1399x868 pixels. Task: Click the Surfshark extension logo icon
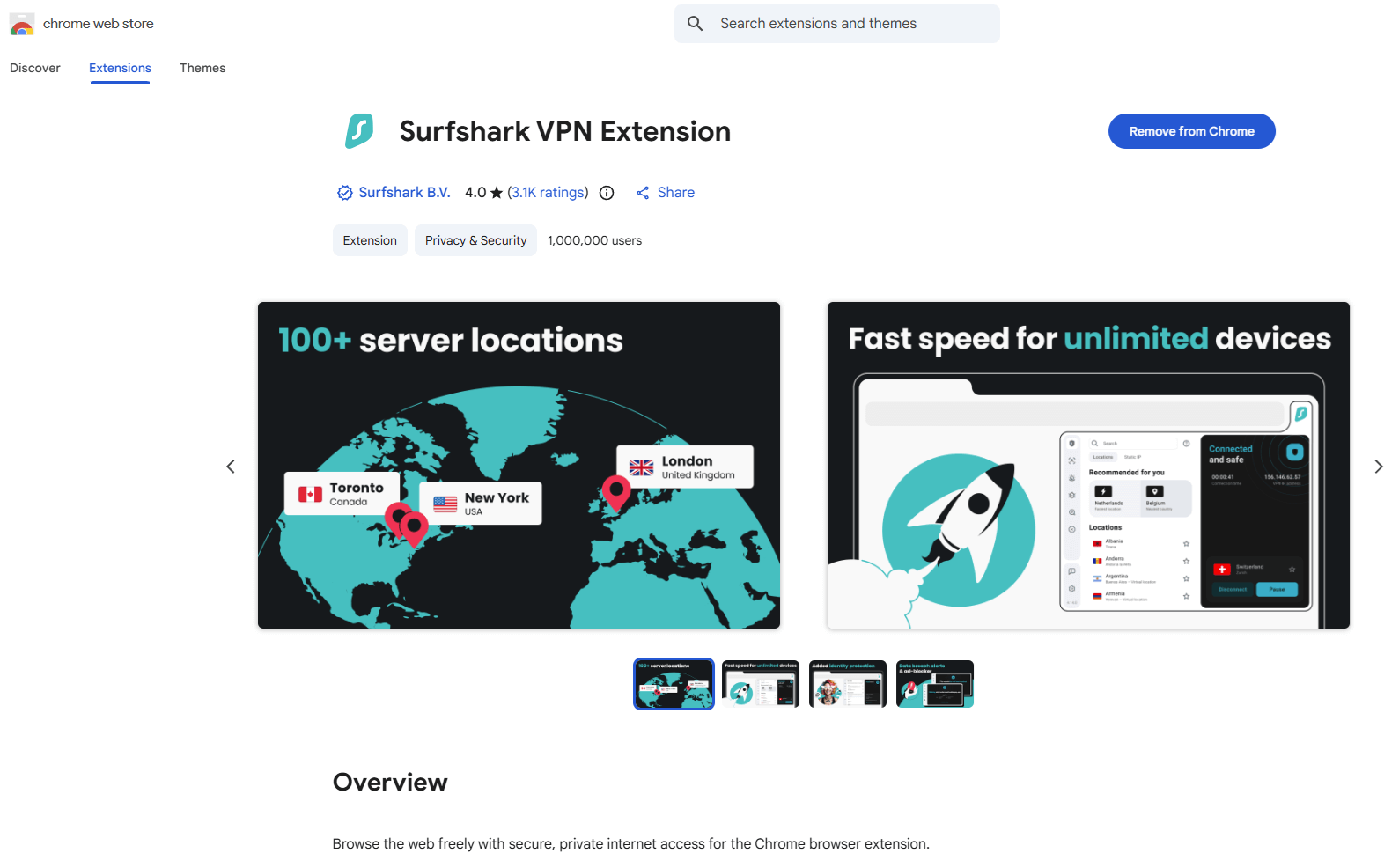(x=359, y=131)
